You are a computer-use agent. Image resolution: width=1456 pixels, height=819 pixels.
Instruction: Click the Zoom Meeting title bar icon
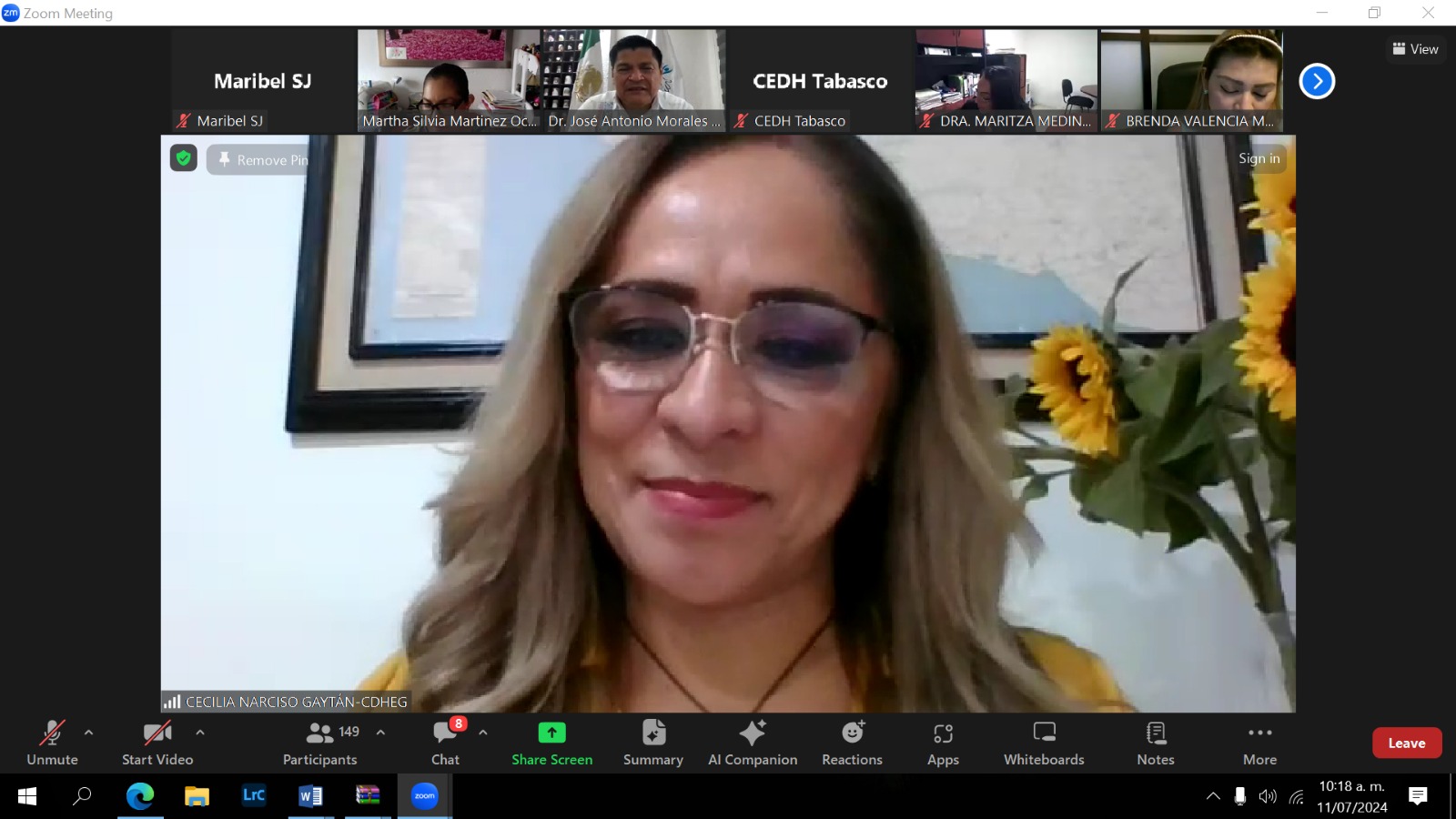point(10,13)
